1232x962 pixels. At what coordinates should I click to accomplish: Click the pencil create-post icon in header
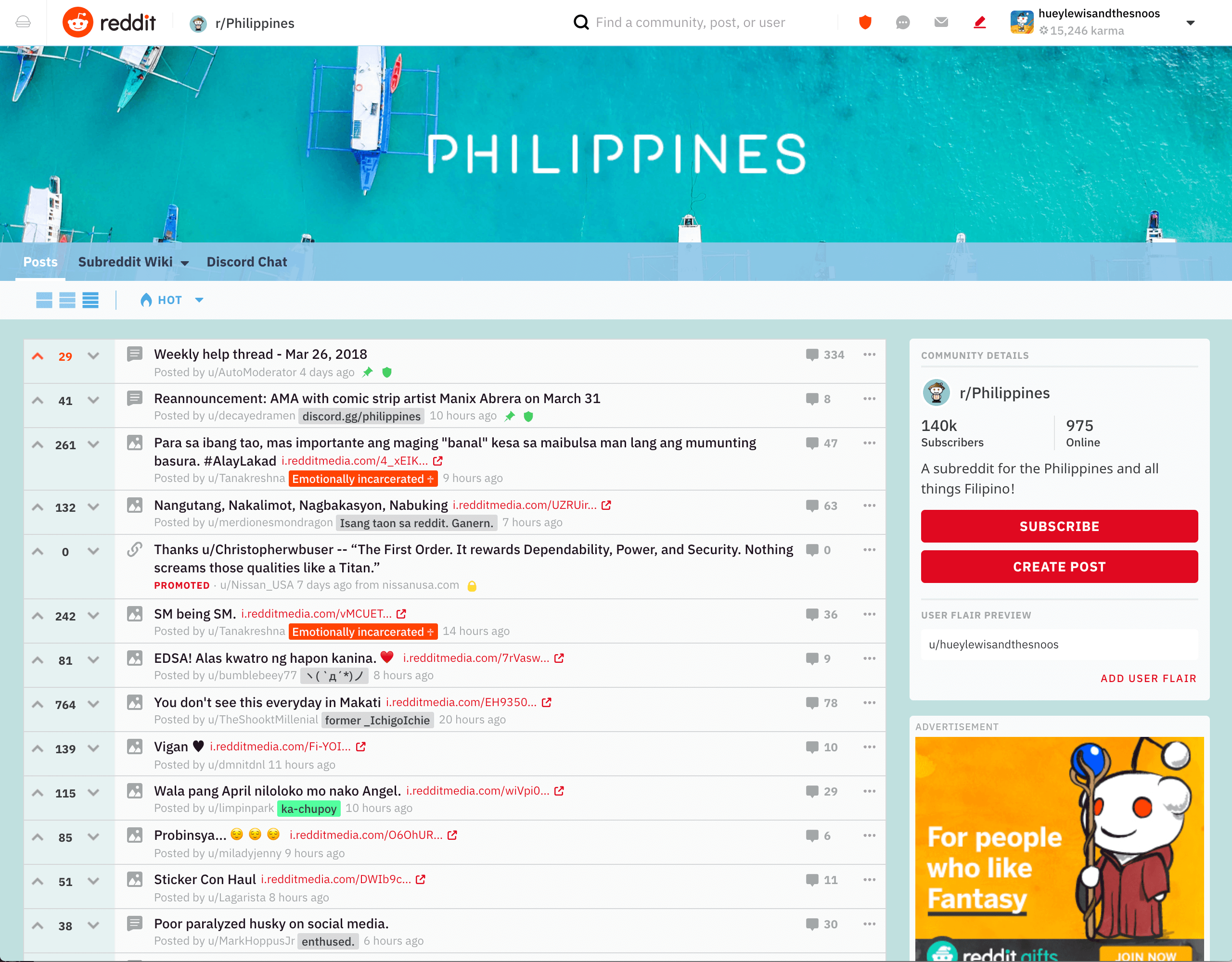click(x=980, y=23)
